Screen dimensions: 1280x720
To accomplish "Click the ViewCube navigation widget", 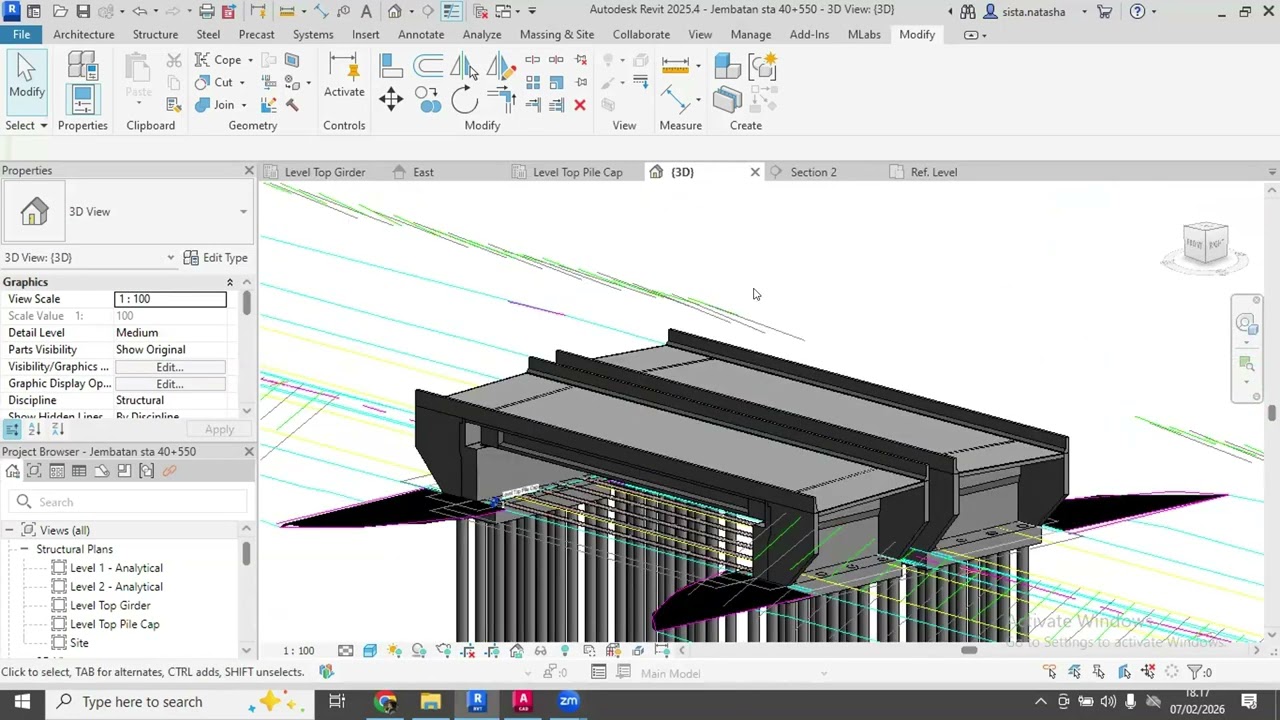I will pyautogui.click(x=1205, y=244).
